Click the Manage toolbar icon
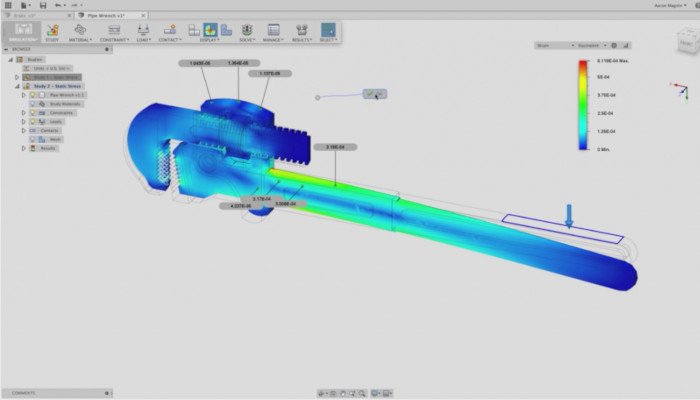The width and height of the screenshot is (700, 400). pyautogui.click(x=273, y=30)
